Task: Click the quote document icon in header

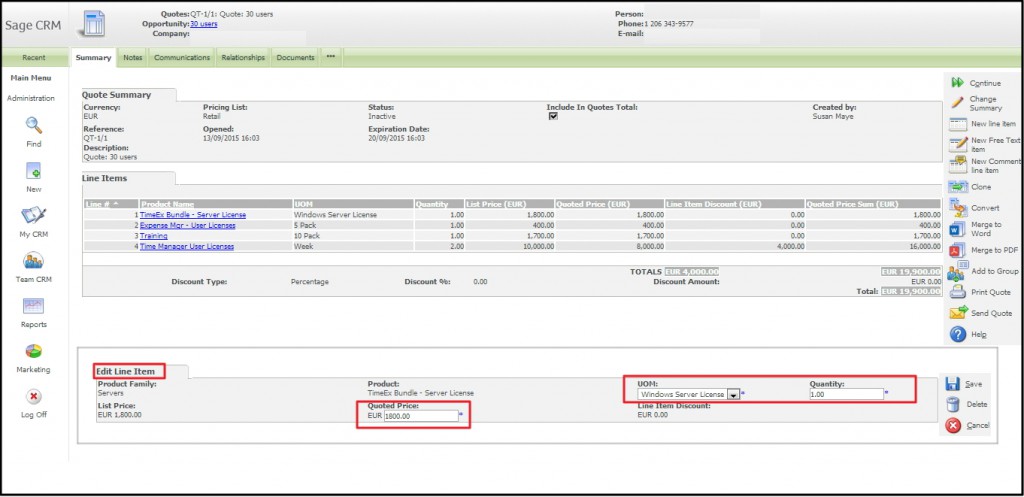Action: click(x=91, y=24)
